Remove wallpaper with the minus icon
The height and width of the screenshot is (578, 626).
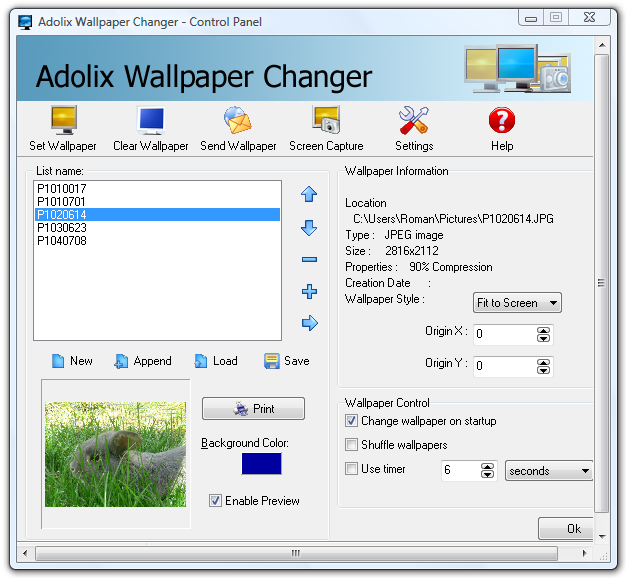(x=309, y=259)
